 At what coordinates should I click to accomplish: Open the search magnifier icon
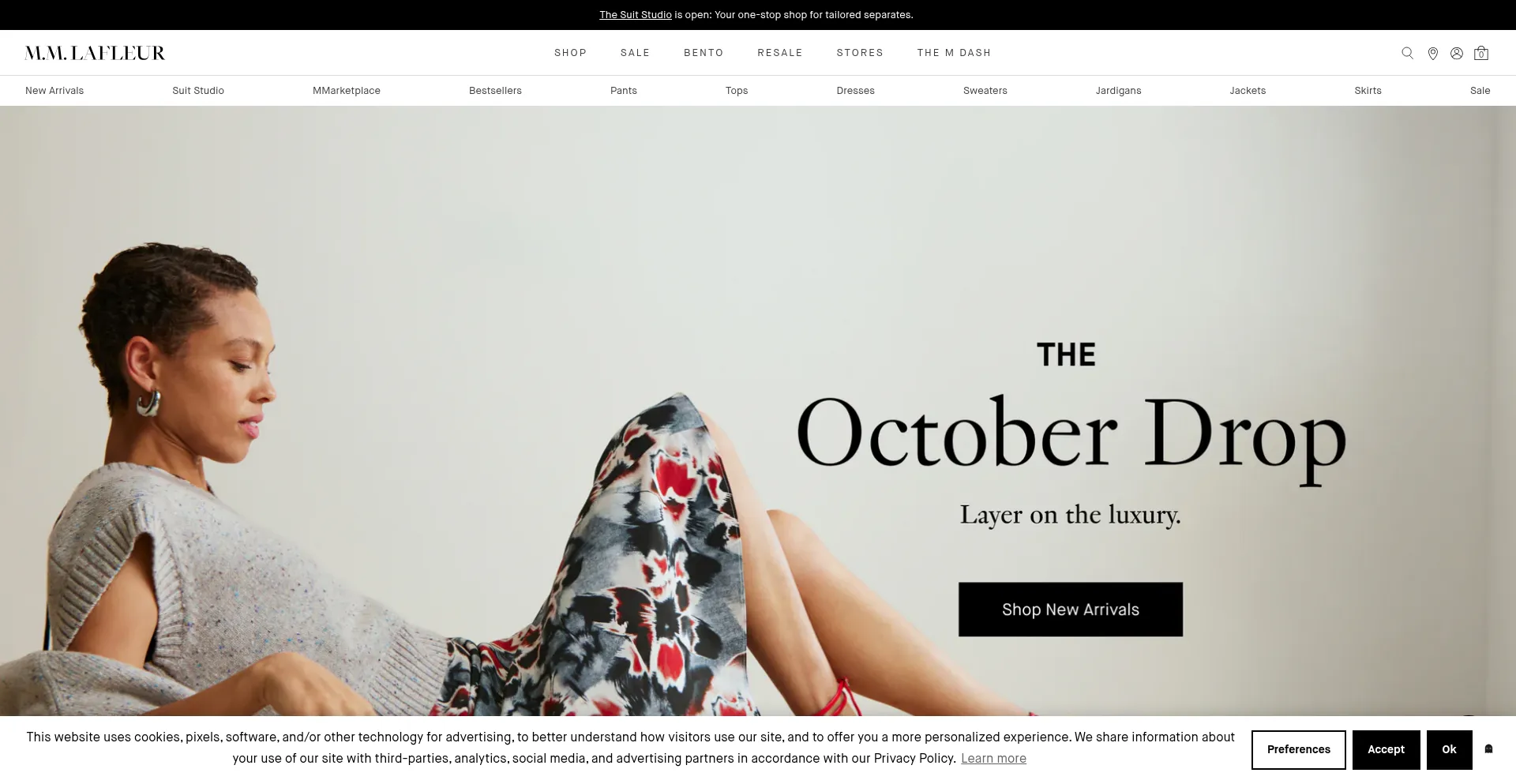point(1407,53)
